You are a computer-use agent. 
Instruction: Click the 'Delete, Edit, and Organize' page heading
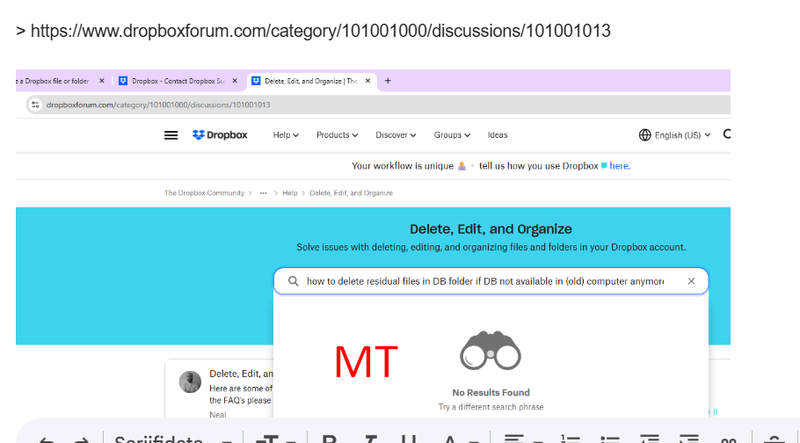(491, 229)
